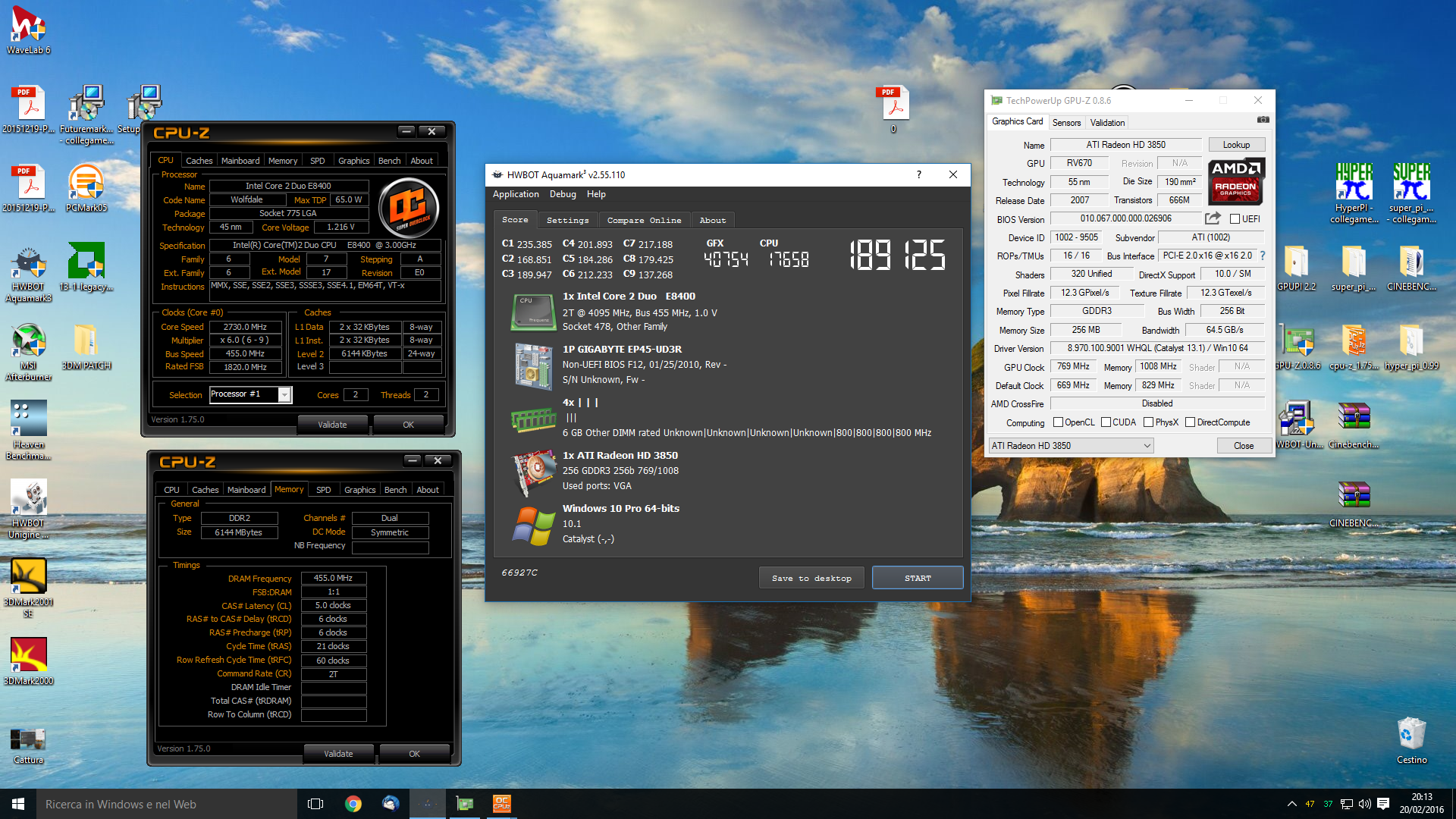Launch HWBOT Unigine desktop shortcut
1456x819 pixels.
click(x=28, y=510)
